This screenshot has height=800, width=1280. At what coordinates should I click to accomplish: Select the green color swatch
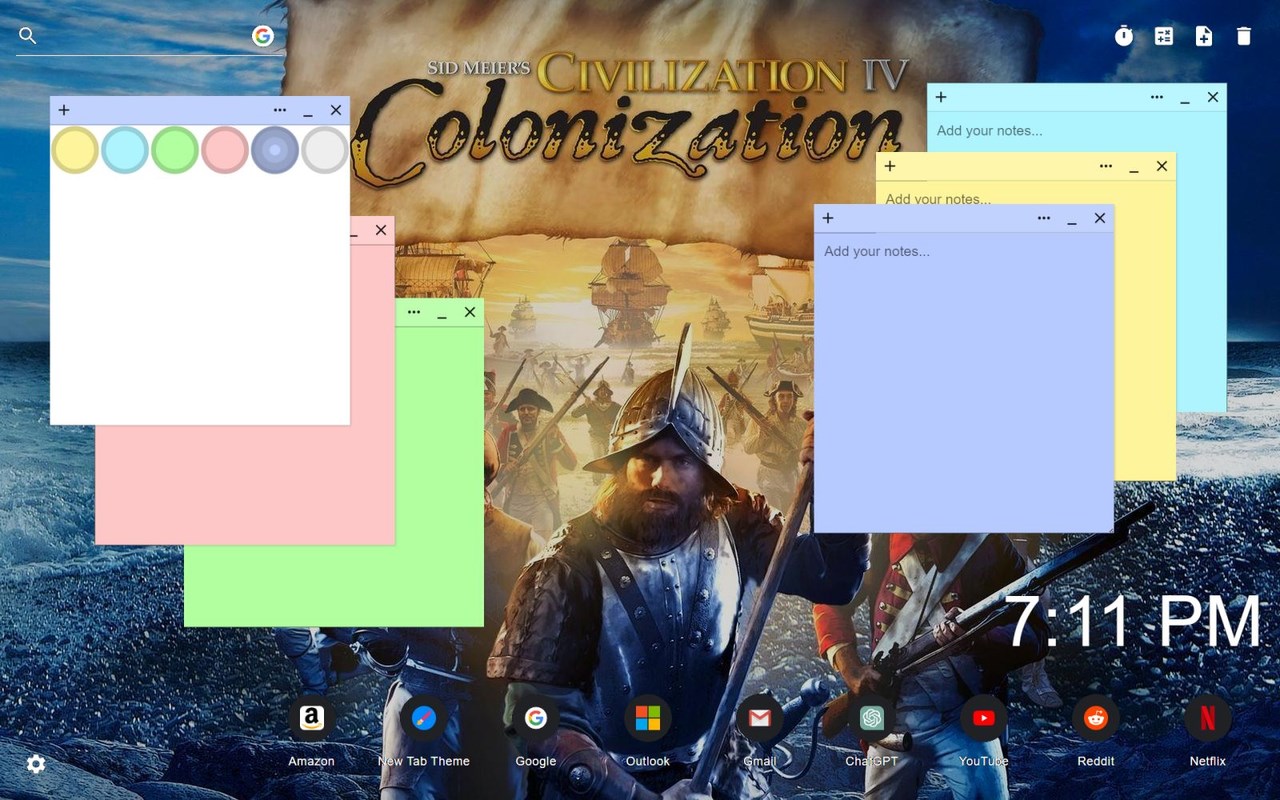point(175,150)
